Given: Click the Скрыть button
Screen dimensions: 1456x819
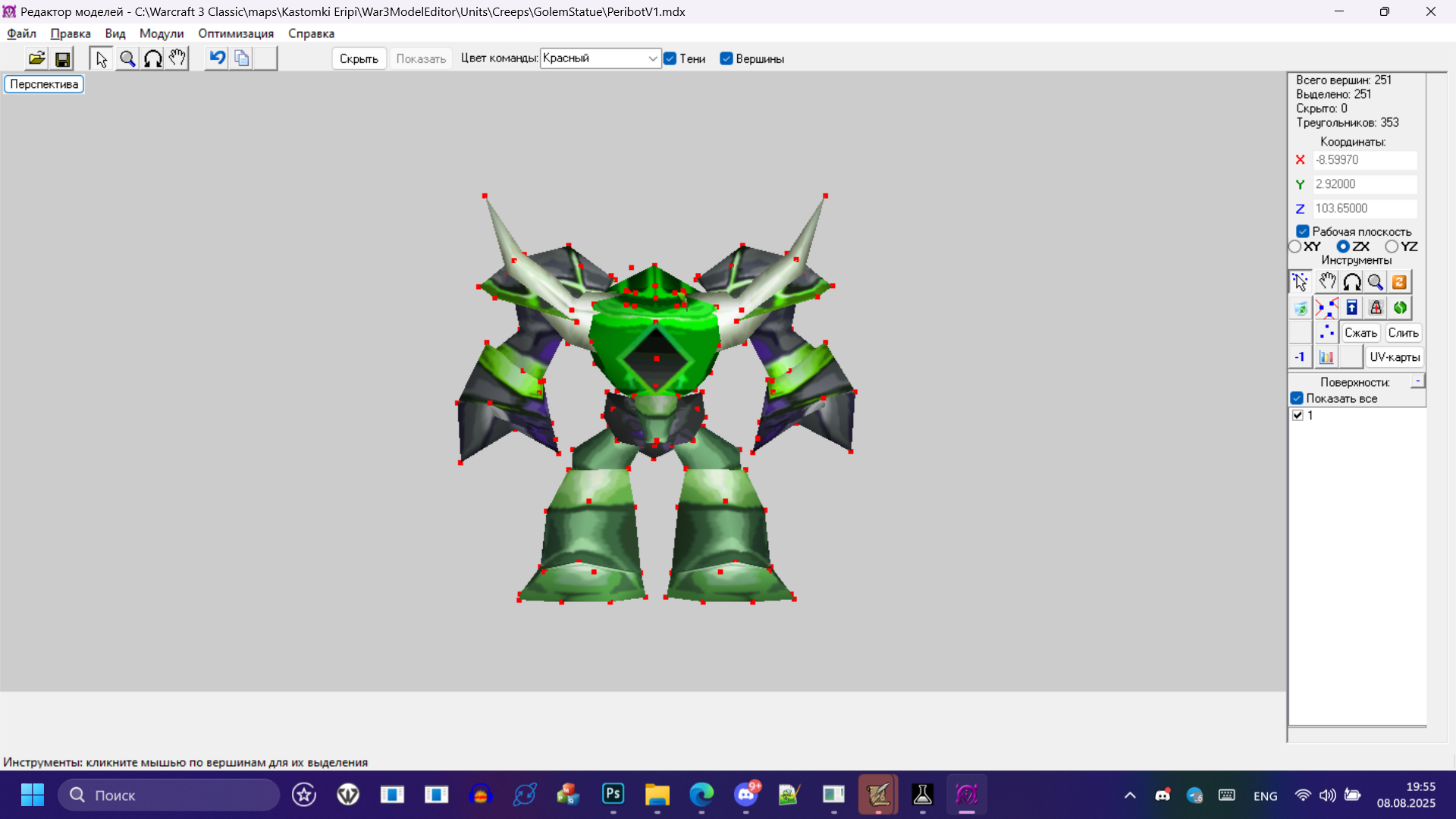Looking at the screenshot, I should click(x=359, y=59).
